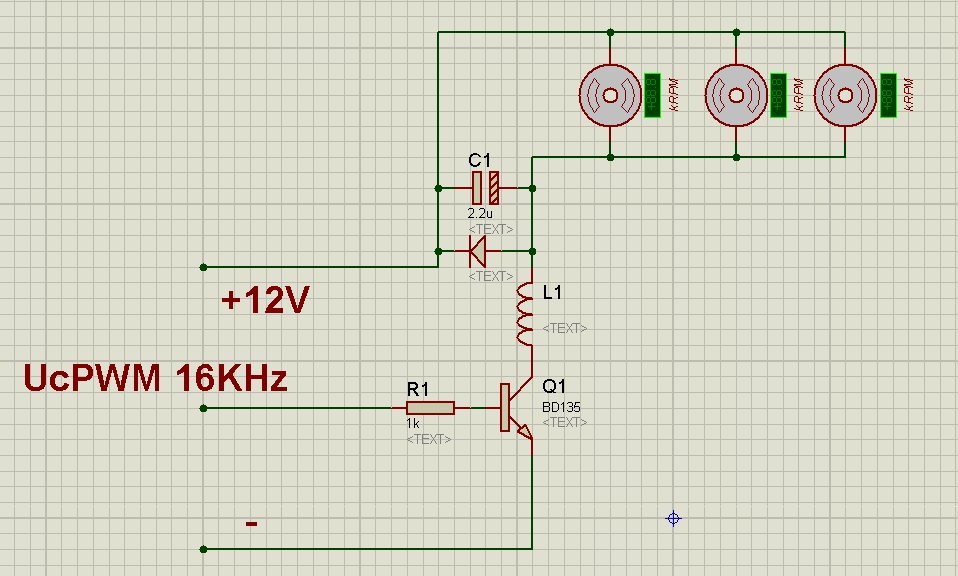This screenshot has width=958, height=576.
Task: Click the <TEXT> placeholder directly under 2.2u
Action: (491, 229)
